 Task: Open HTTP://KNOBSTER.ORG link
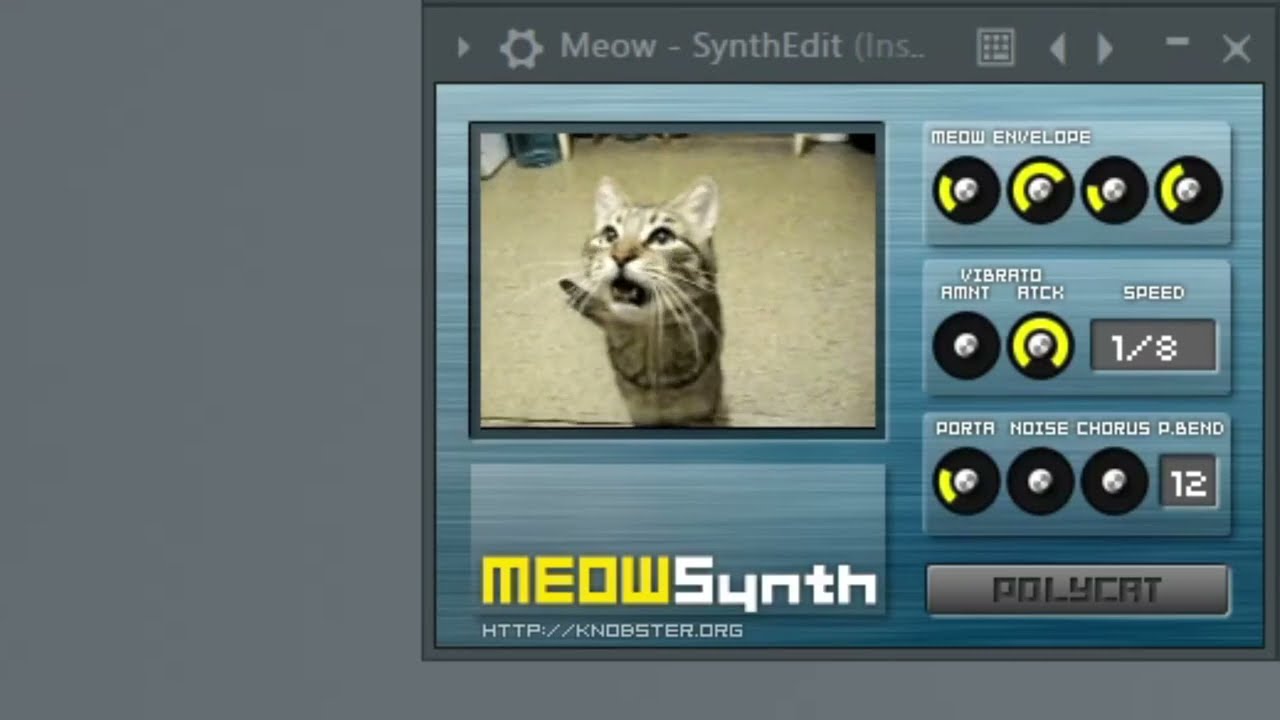click(612, 631)
